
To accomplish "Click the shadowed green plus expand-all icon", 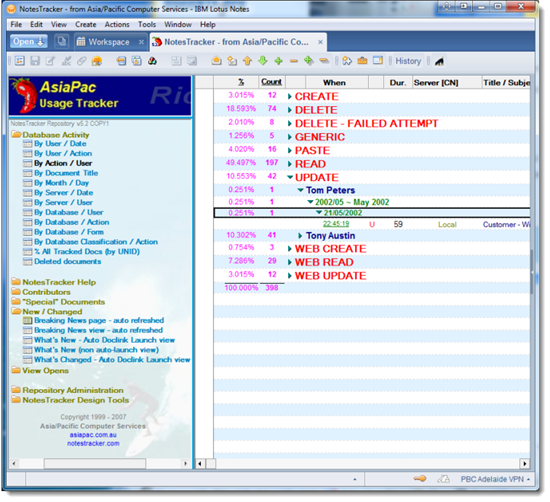I will click(x=309, y=61).
